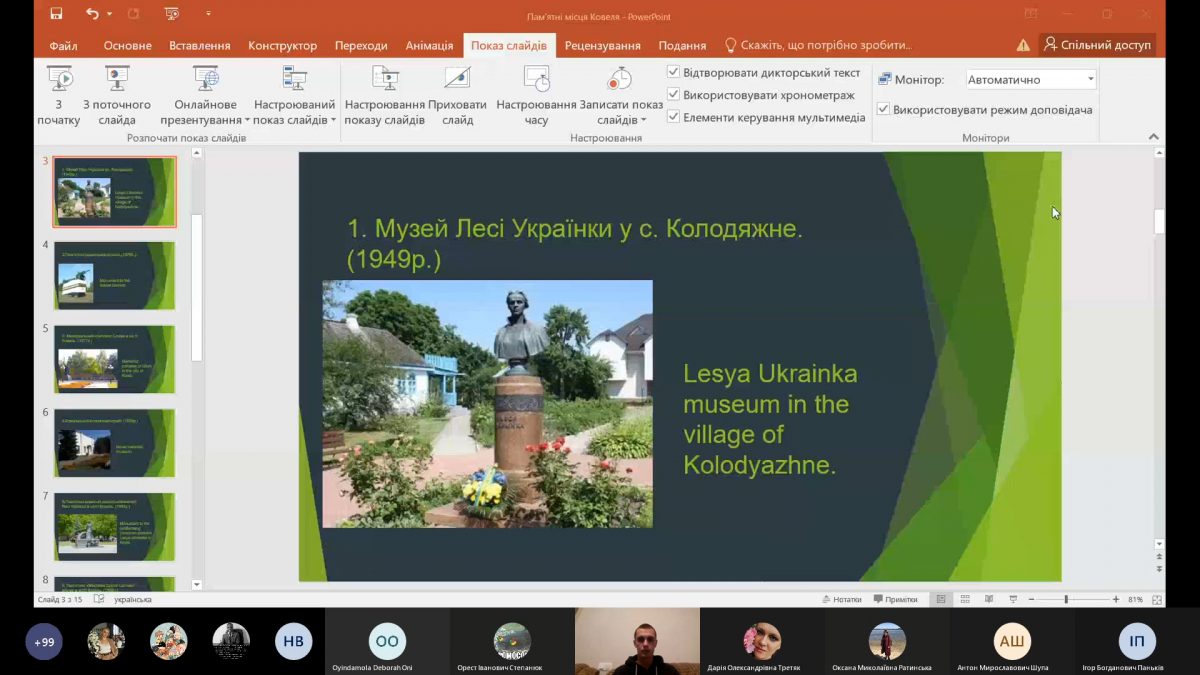
Task: Switch to Slide Sorter view icon
Action: pos(965,599)
